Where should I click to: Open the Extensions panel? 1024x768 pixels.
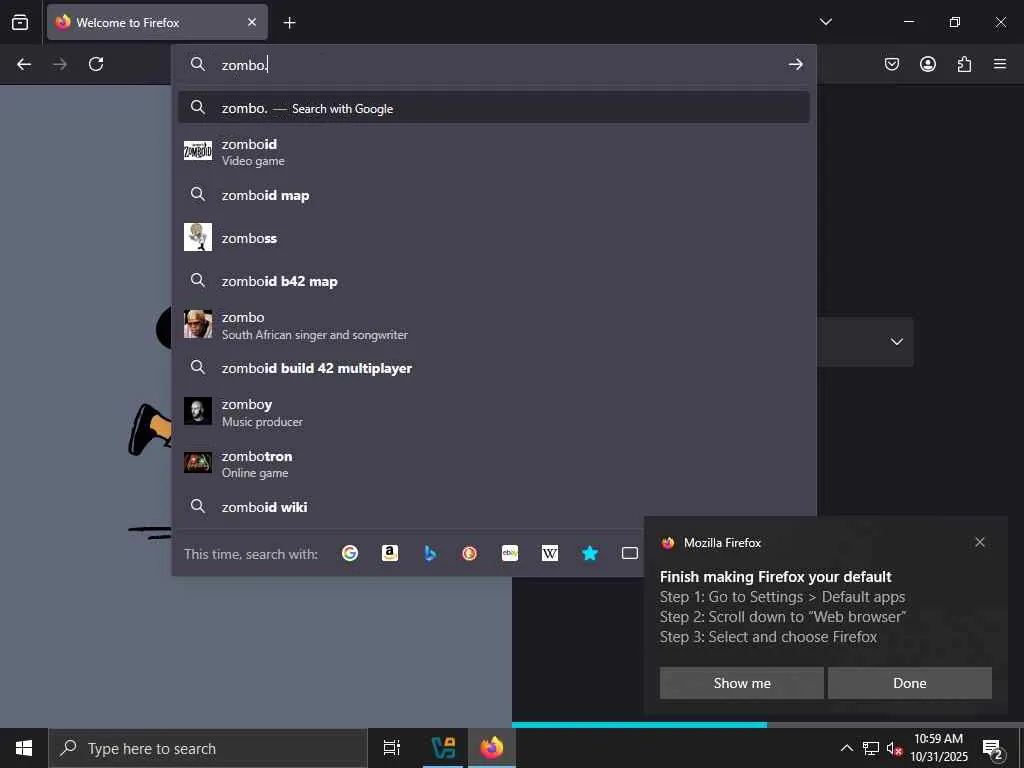click(x=964, y=64)
